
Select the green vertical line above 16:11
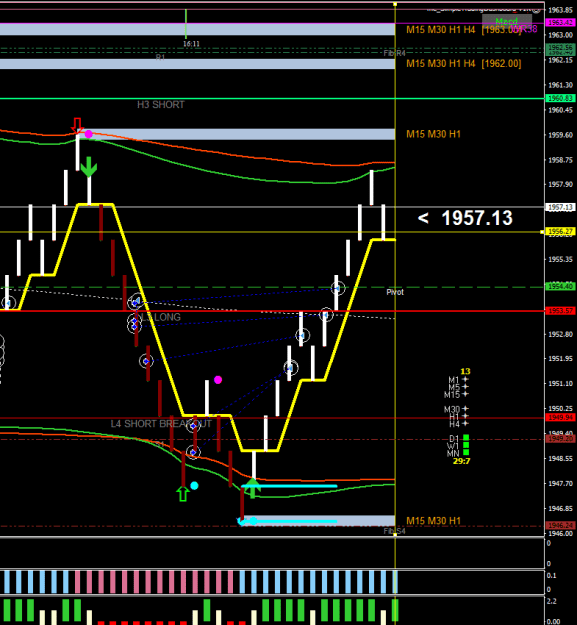(186, 24)
